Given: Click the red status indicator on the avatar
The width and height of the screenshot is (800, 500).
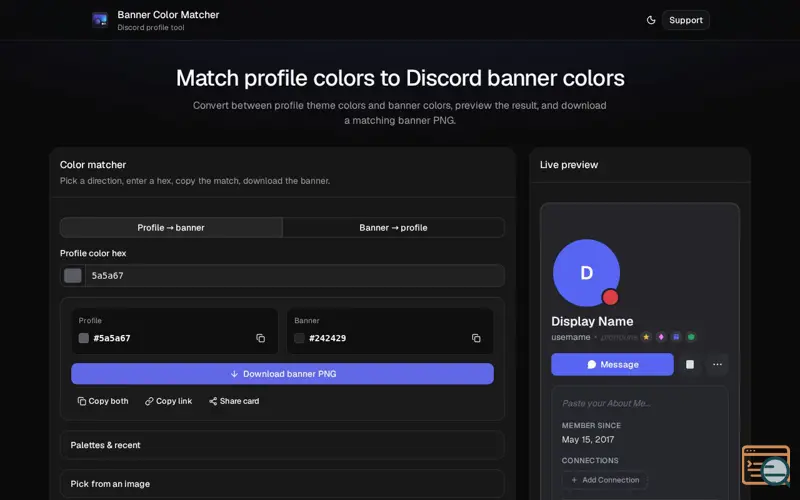Looking at the screenshot, I should coord(610,297).
